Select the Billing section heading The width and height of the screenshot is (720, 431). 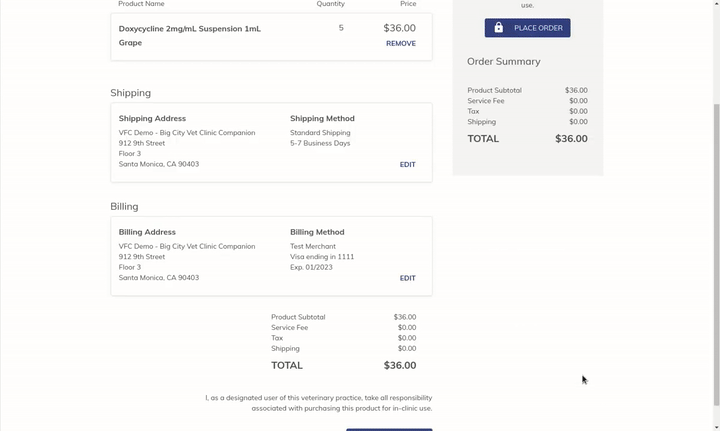[x=124, y=207]
